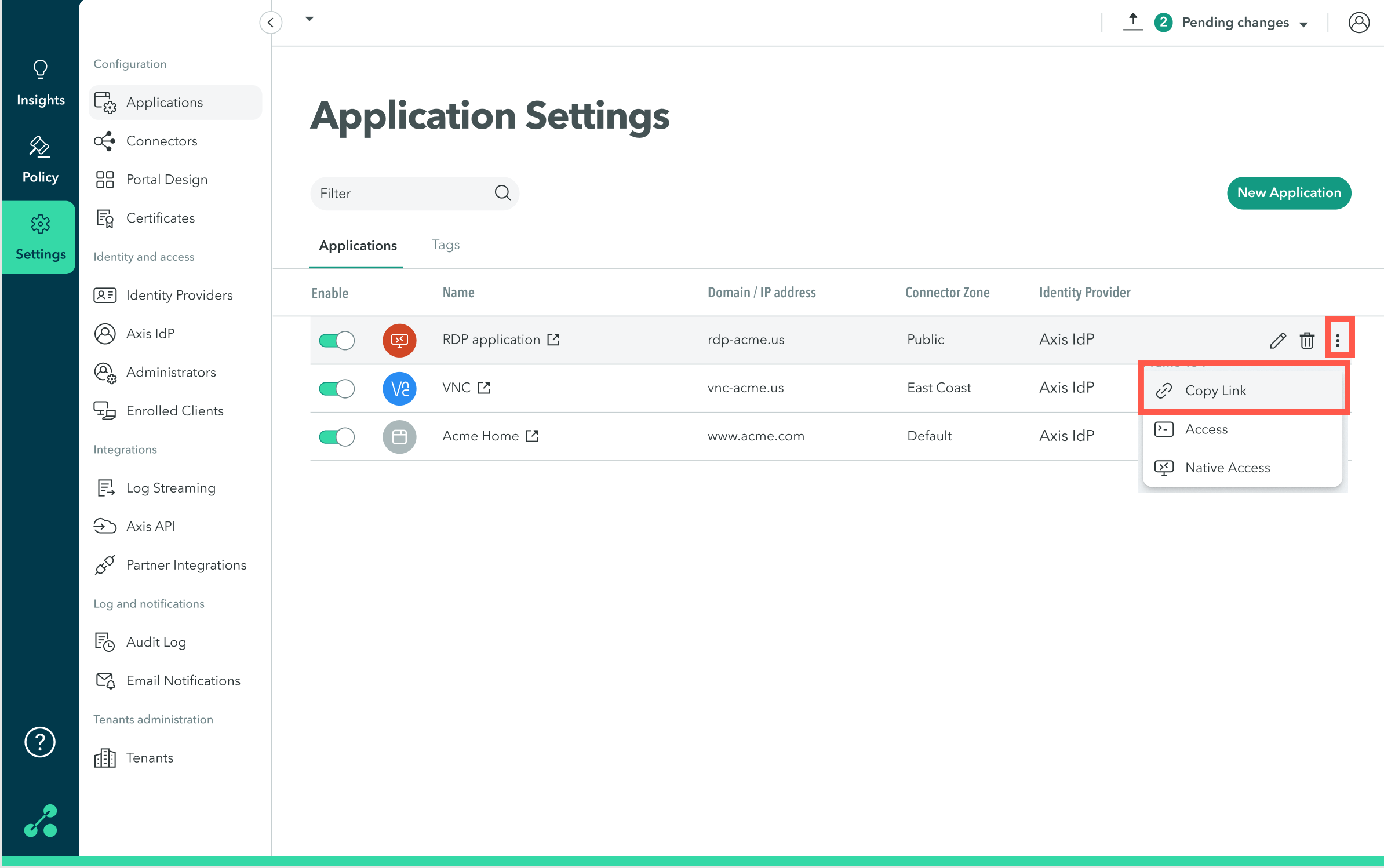
Task: Click the user profile icon at top right
Action: (1358, 23)
